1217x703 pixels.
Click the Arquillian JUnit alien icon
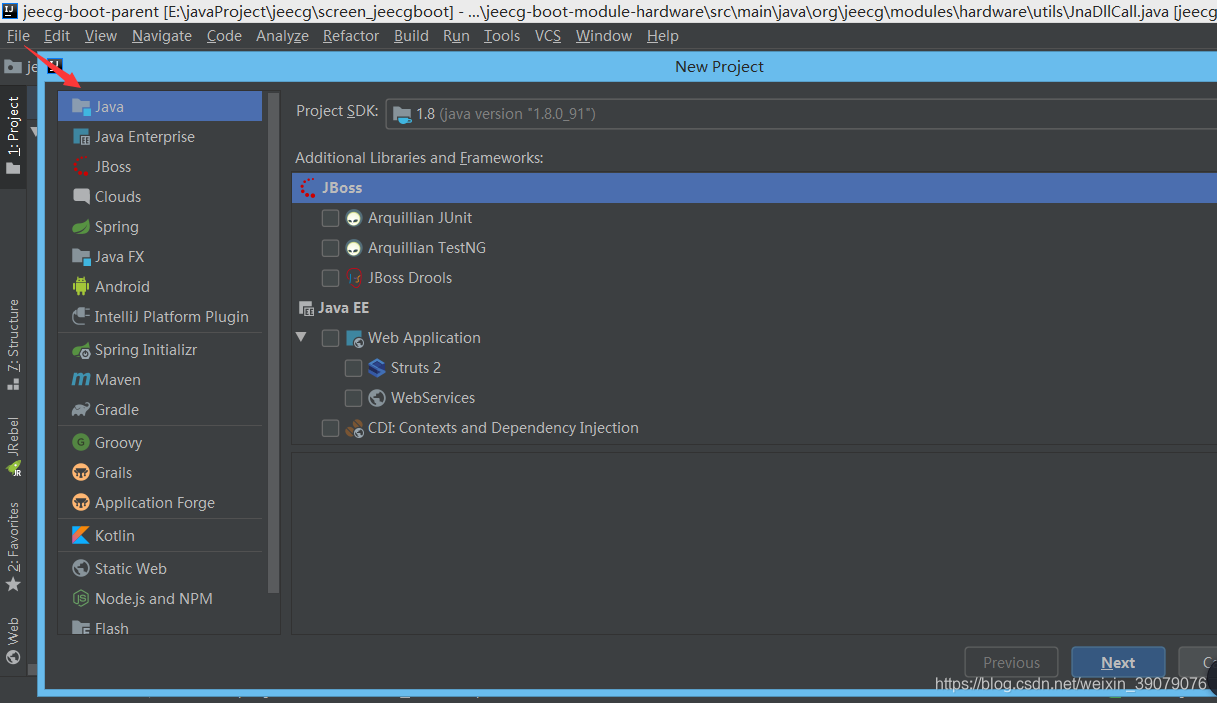(354, 218)
